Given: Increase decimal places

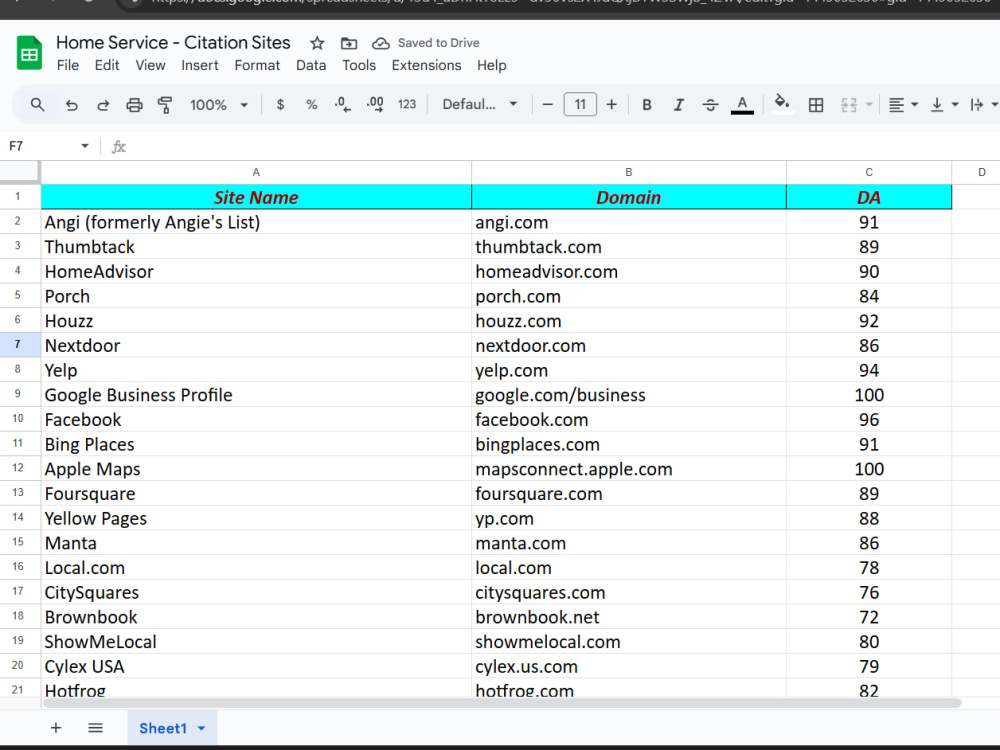Looking at the screenshot, I should [x=375, y=105].
